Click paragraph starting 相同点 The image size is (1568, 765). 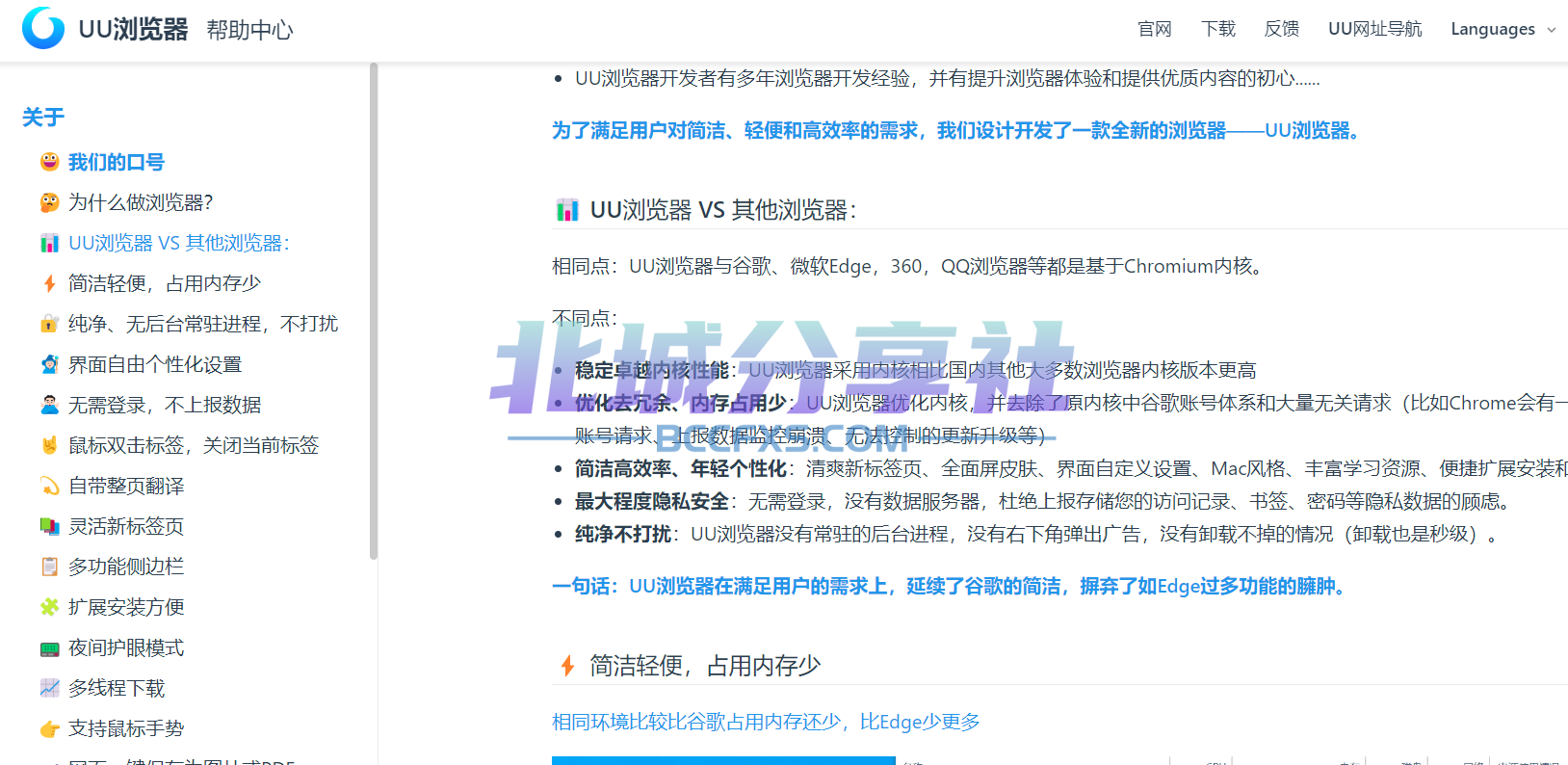(907, 266)
